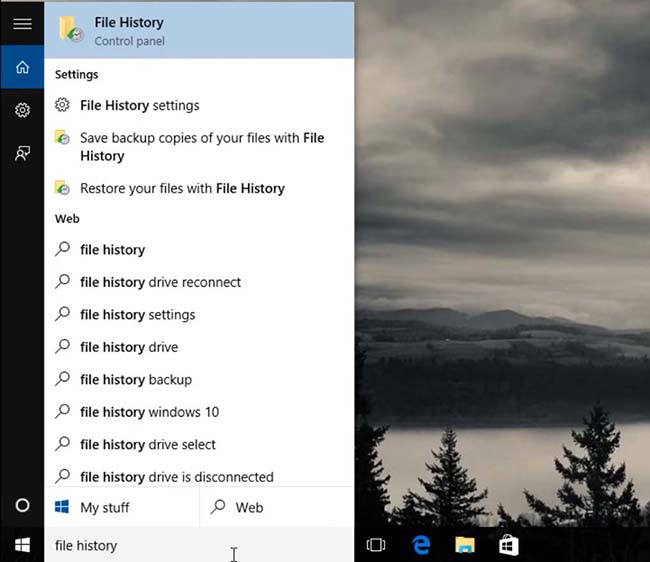
Task: Open File History Control panel best match
Action: pos(199,30)
